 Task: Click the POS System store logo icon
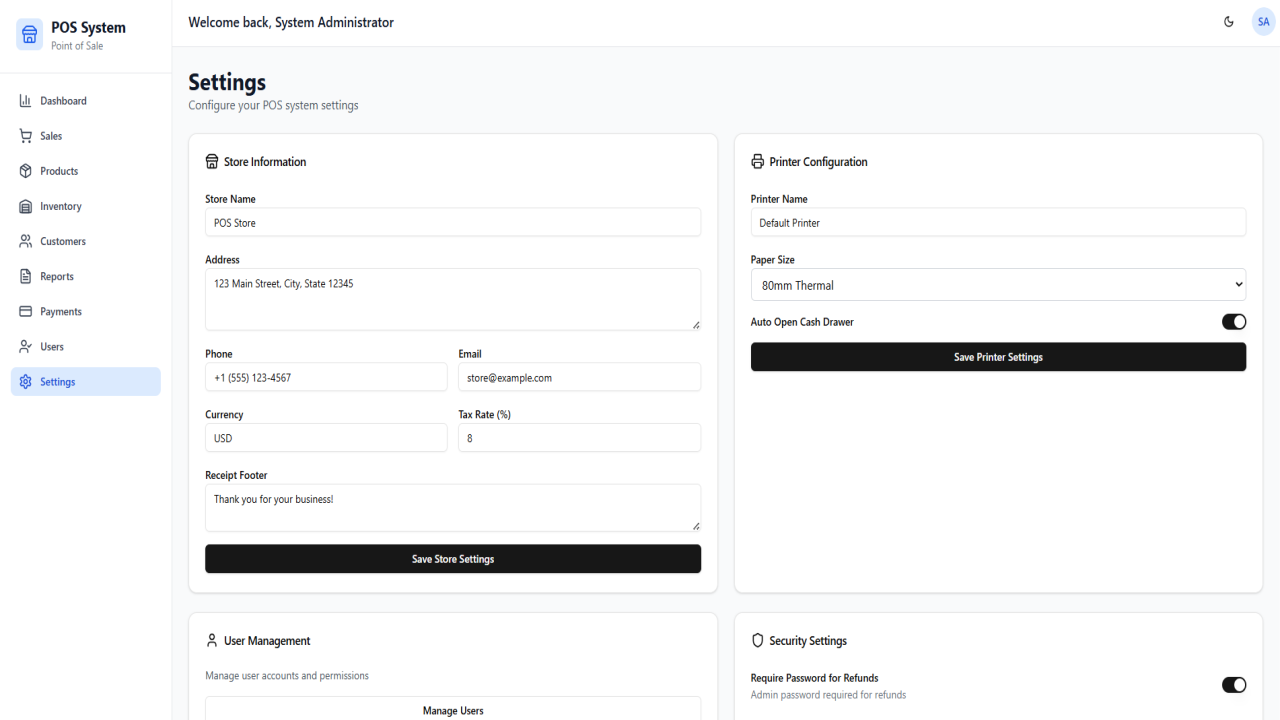(30, 35)
